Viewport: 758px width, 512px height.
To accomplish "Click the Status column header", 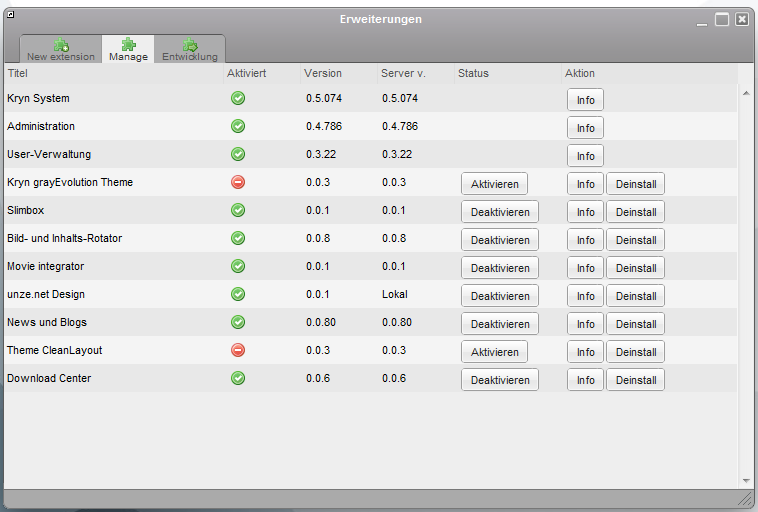I will (x=508, y=73).
